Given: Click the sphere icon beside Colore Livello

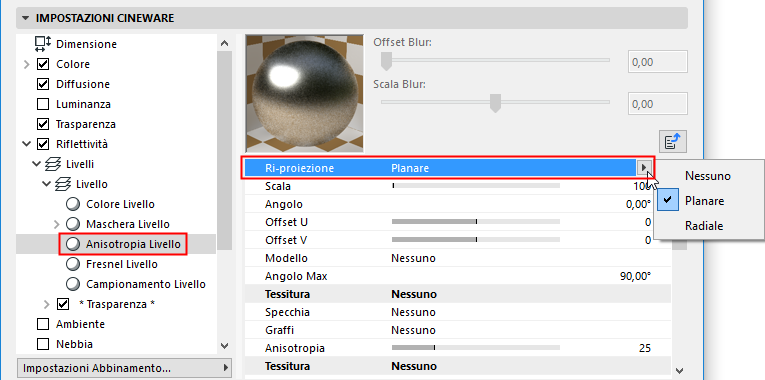Looking at the screenshot, I should [73, 204].
